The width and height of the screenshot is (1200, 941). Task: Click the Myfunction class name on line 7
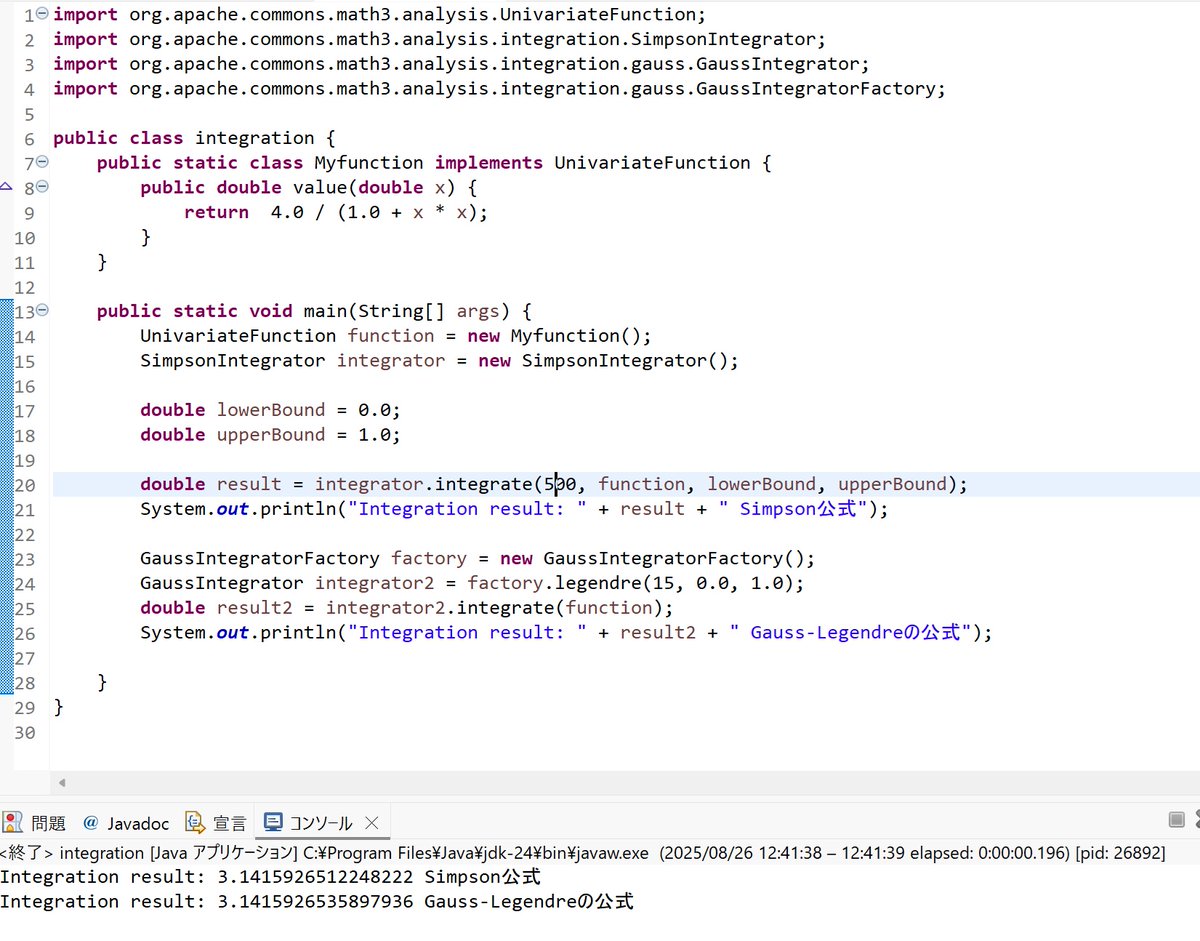tap(369, 163)
